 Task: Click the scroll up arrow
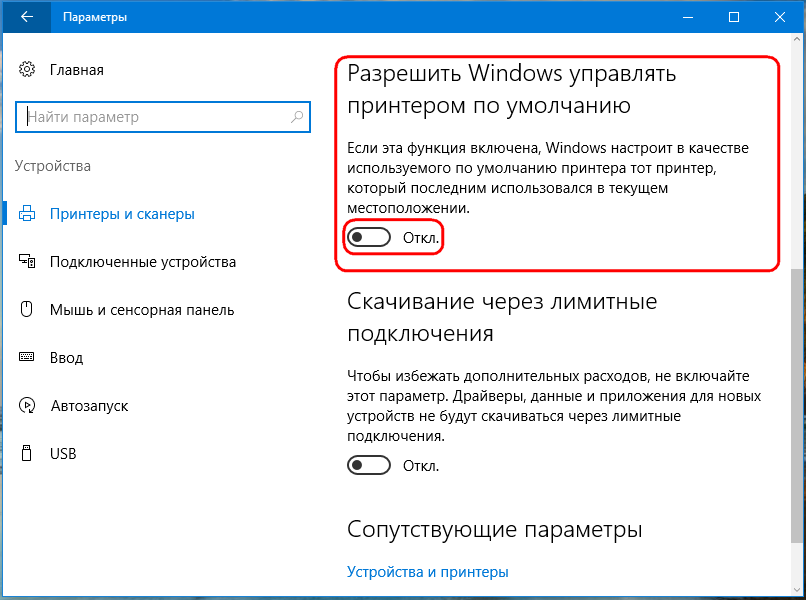(x=797, y=40)
